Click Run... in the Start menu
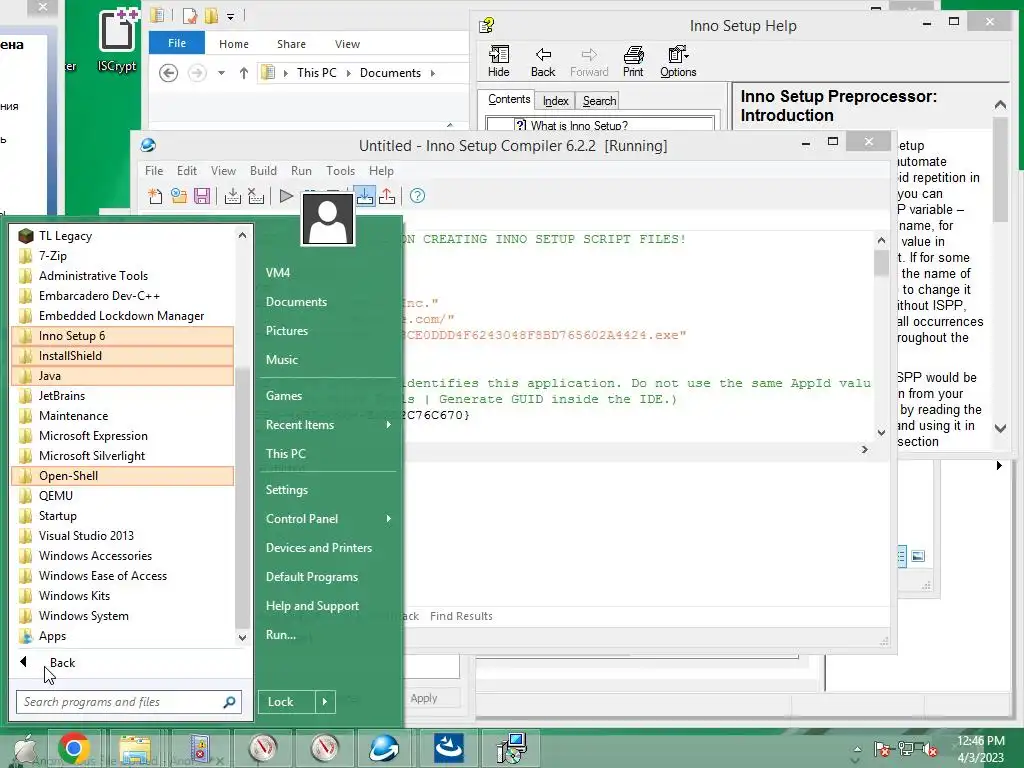1024x768 pixels. click(281, 635)
